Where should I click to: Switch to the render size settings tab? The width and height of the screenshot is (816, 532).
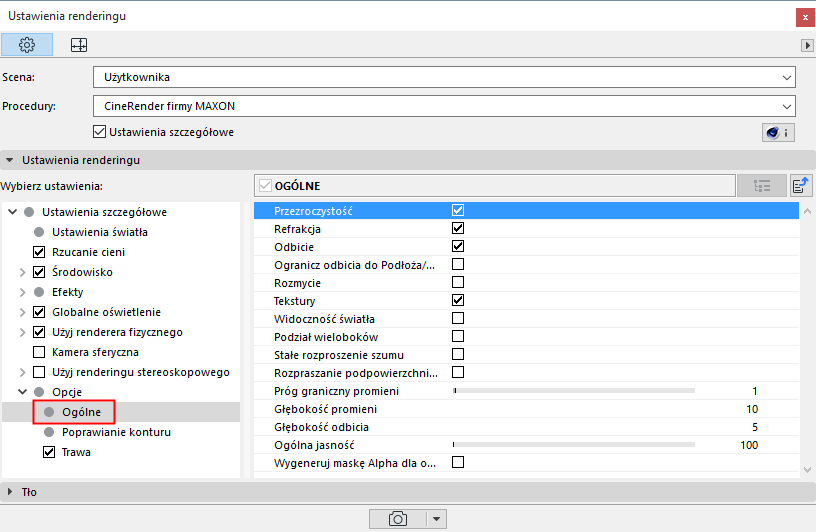click(79, 45)
